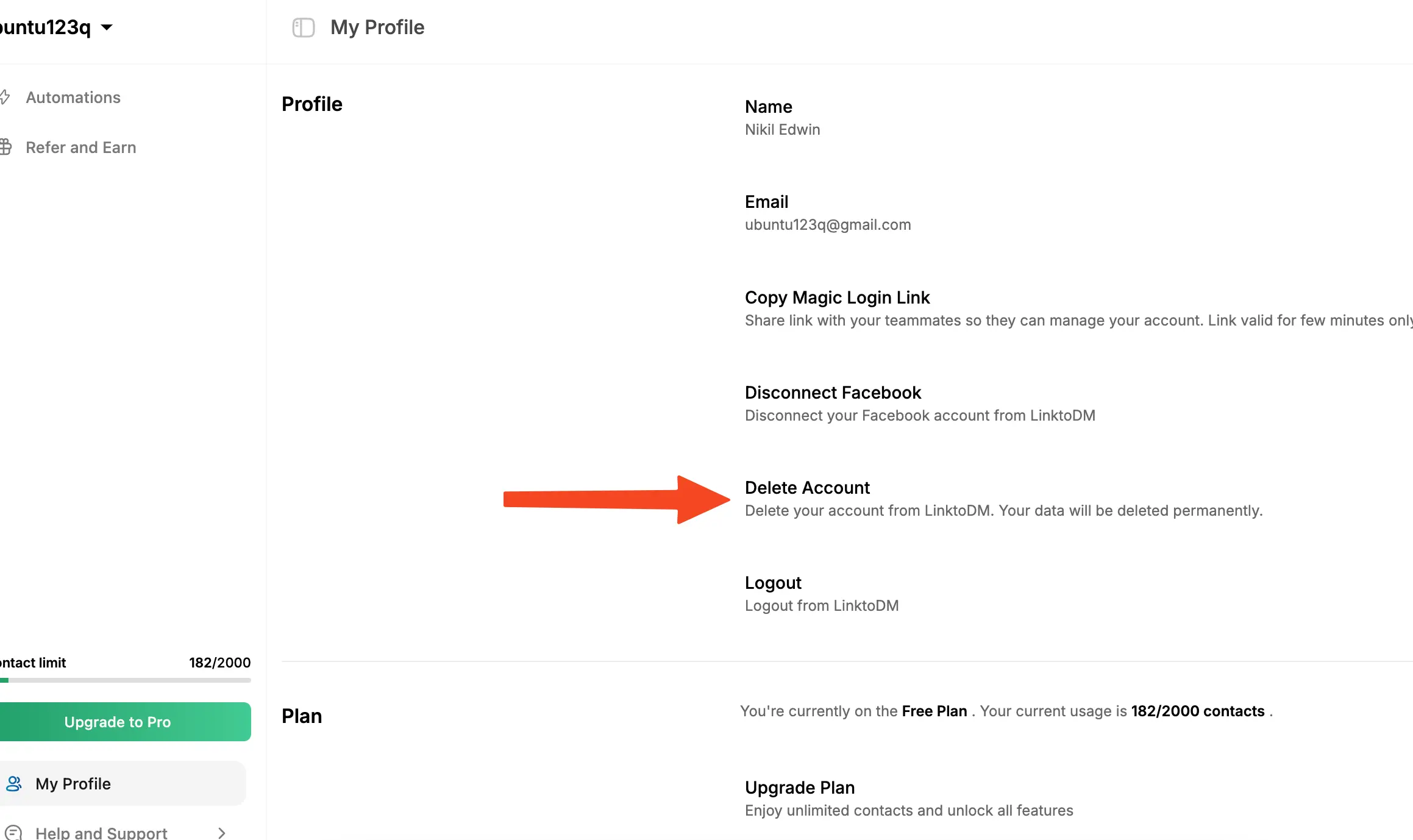The width and height of the screenshot is (1413, 840).
Task: Click the panel toggle icon beside My Profile header
Action: 303,27
